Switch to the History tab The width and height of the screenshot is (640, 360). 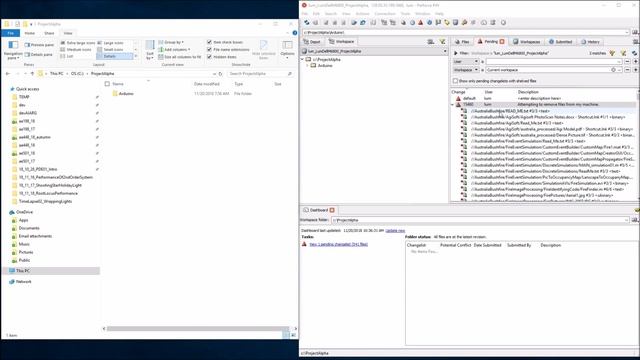tap(590, 42)
